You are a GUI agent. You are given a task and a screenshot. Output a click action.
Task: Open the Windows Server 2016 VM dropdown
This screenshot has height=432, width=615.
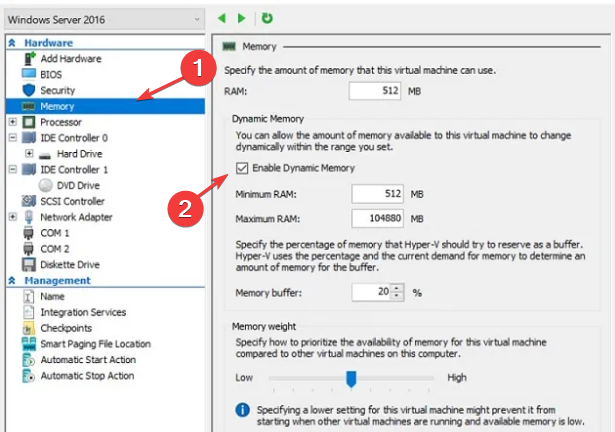[104, 19]
